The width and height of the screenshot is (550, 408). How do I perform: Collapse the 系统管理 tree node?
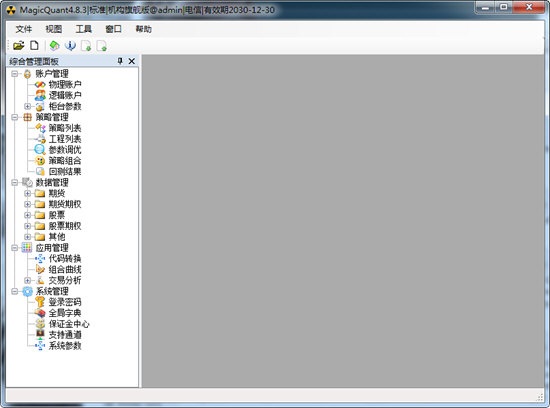14,291
